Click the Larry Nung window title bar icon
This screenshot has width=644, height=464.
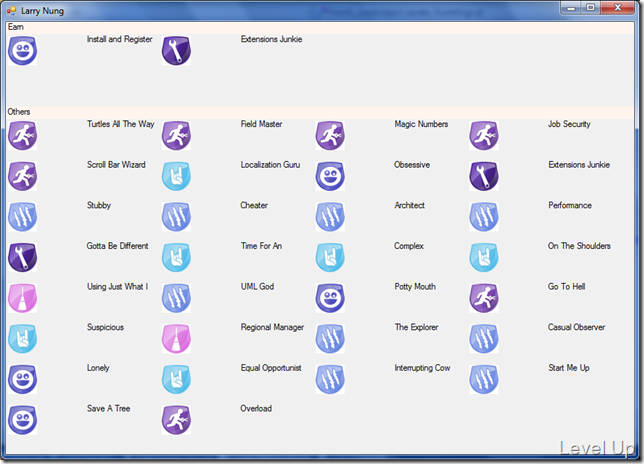pyautogui.click(x=11, y=11)
